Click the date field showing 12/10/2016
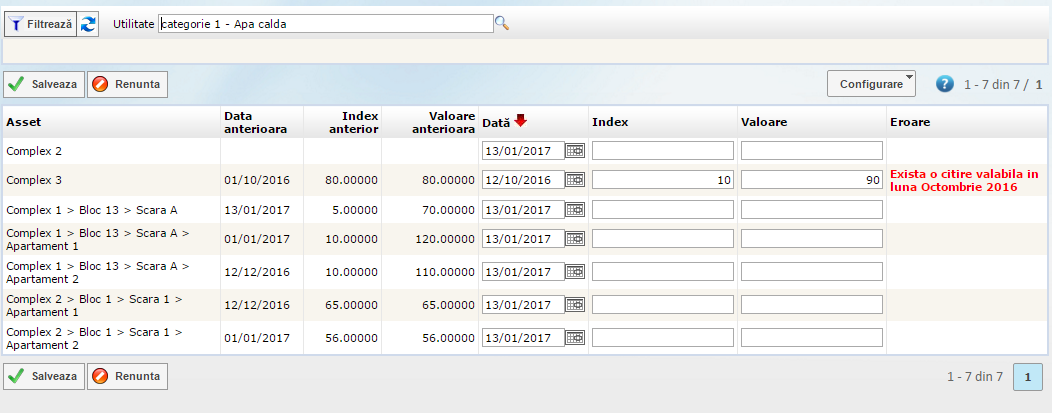 click(522, 180)
